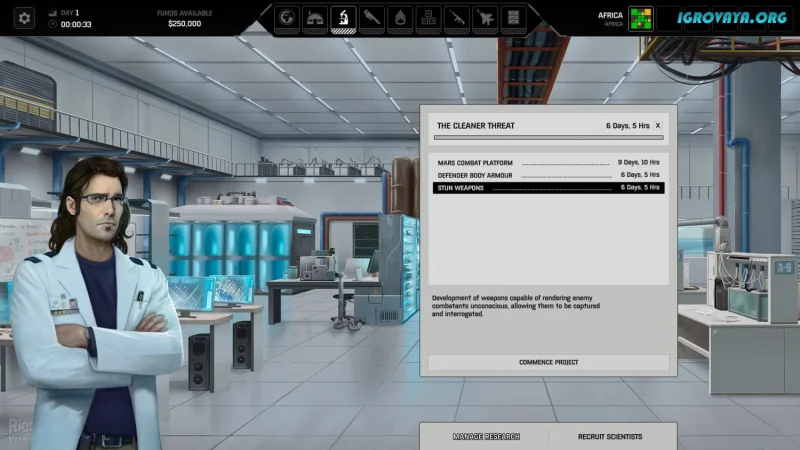Viewport: 800px width, 450px height.
Task: Open the personnel rank chevrons icon
Action: [x=400, y=17]
